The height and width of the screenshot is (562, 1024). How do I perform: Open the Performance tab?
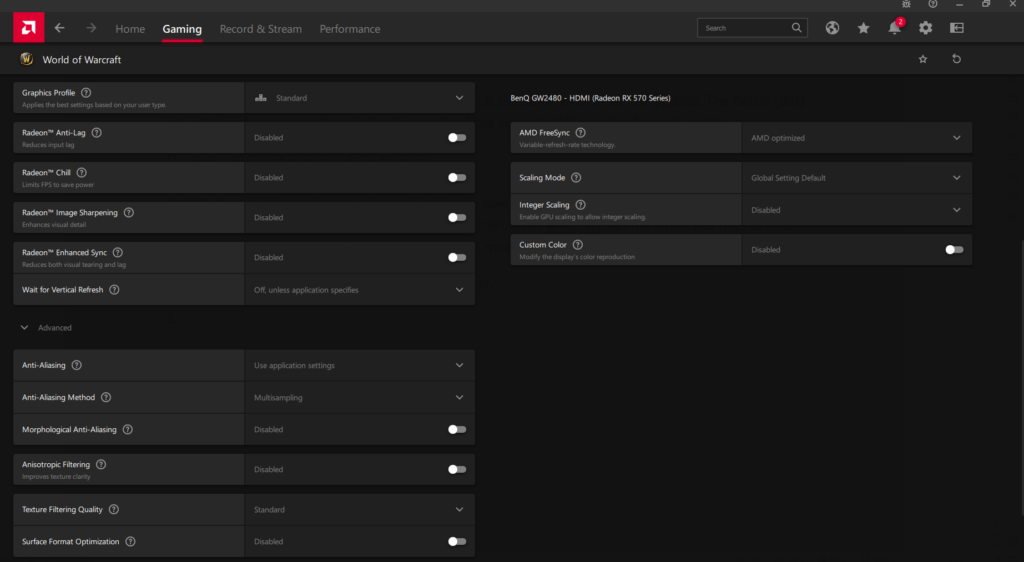350,29
